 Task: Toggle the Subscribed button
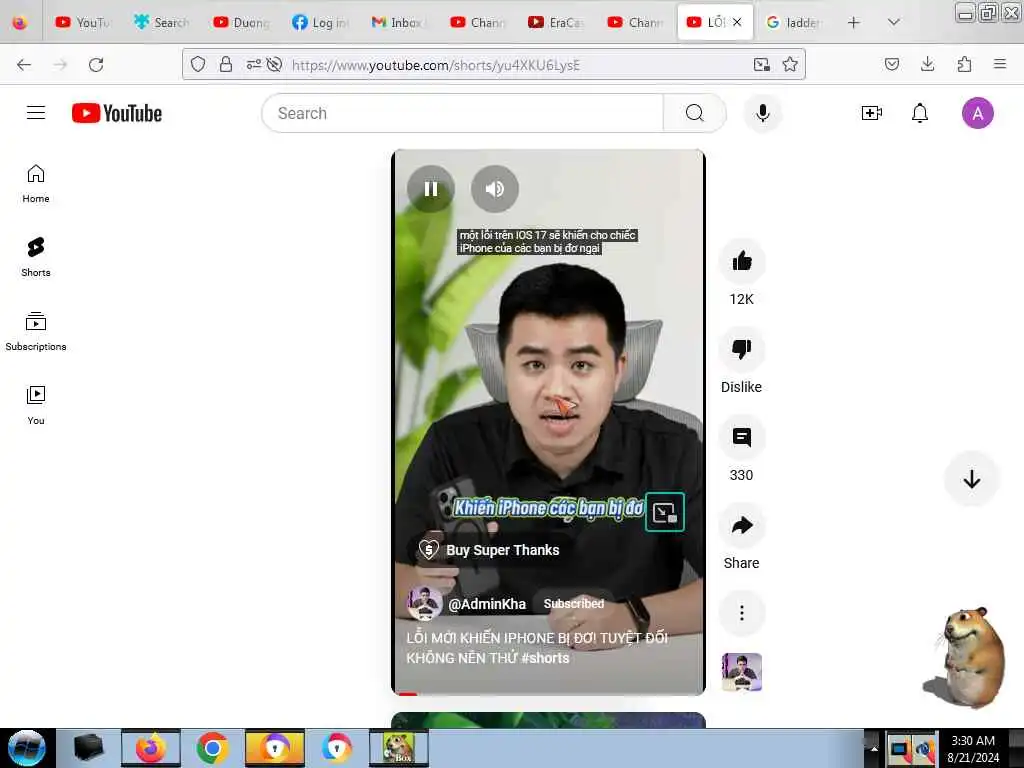pos(573,603)
